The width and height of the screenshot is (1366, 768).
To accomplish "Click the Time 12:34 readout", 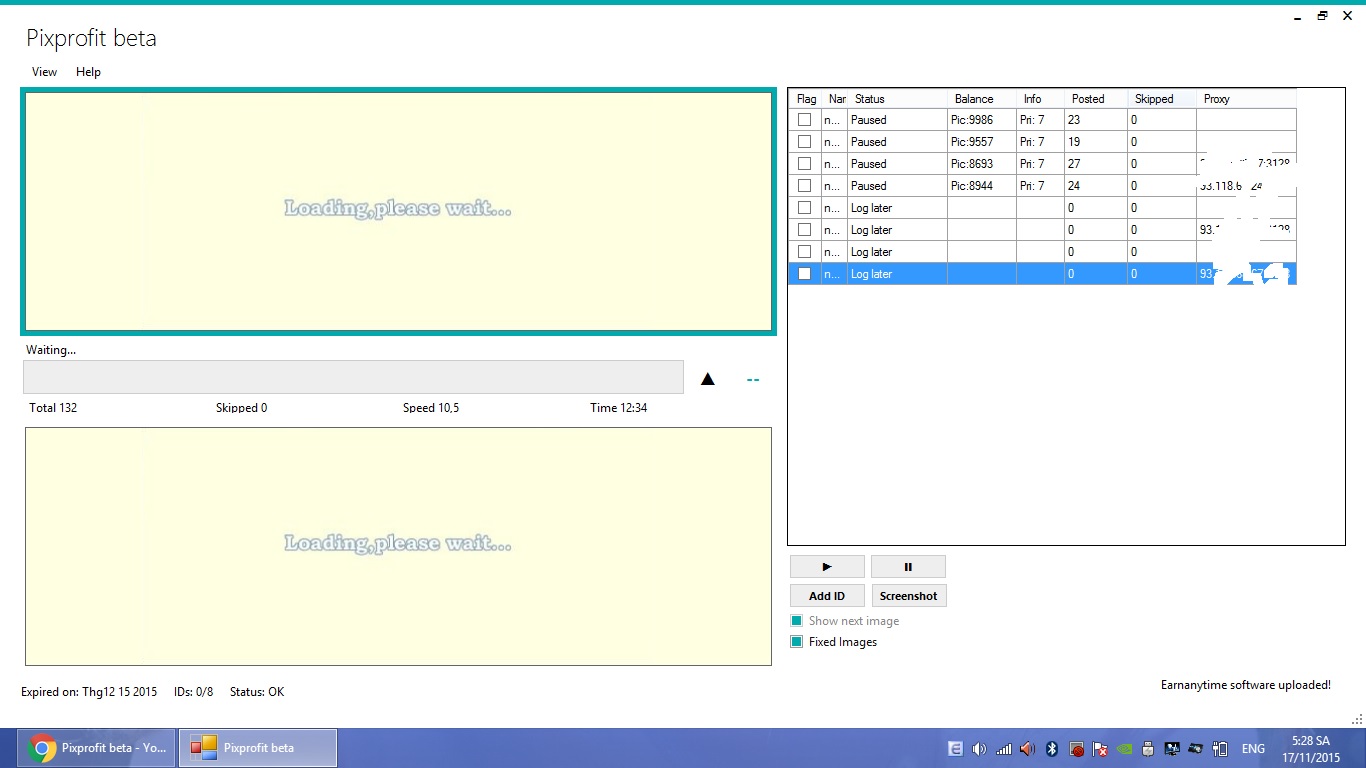I will (x=619, y=408).
